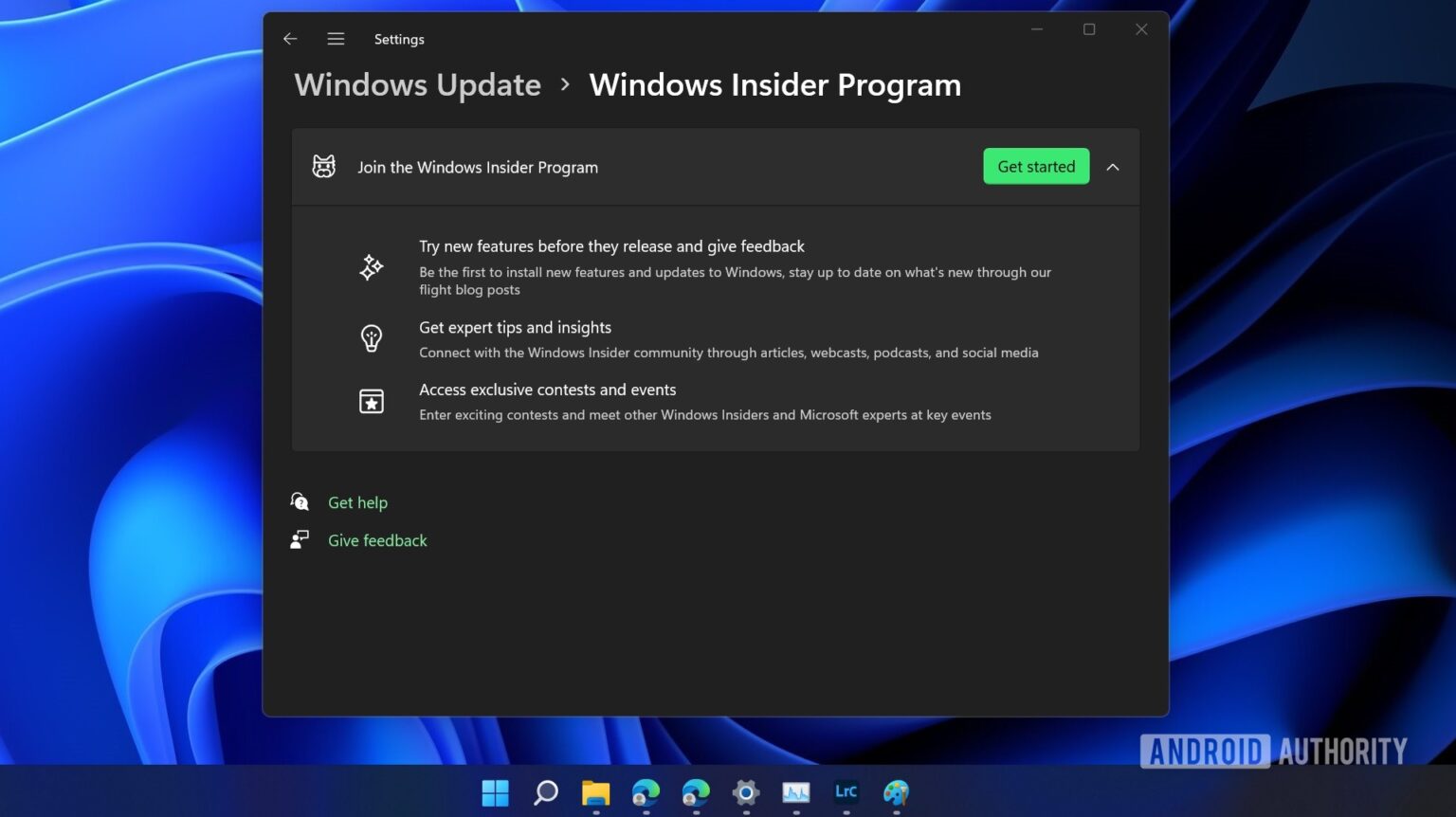
Task: Click the back arrow in Settings
Action: (x=290, y=39)
